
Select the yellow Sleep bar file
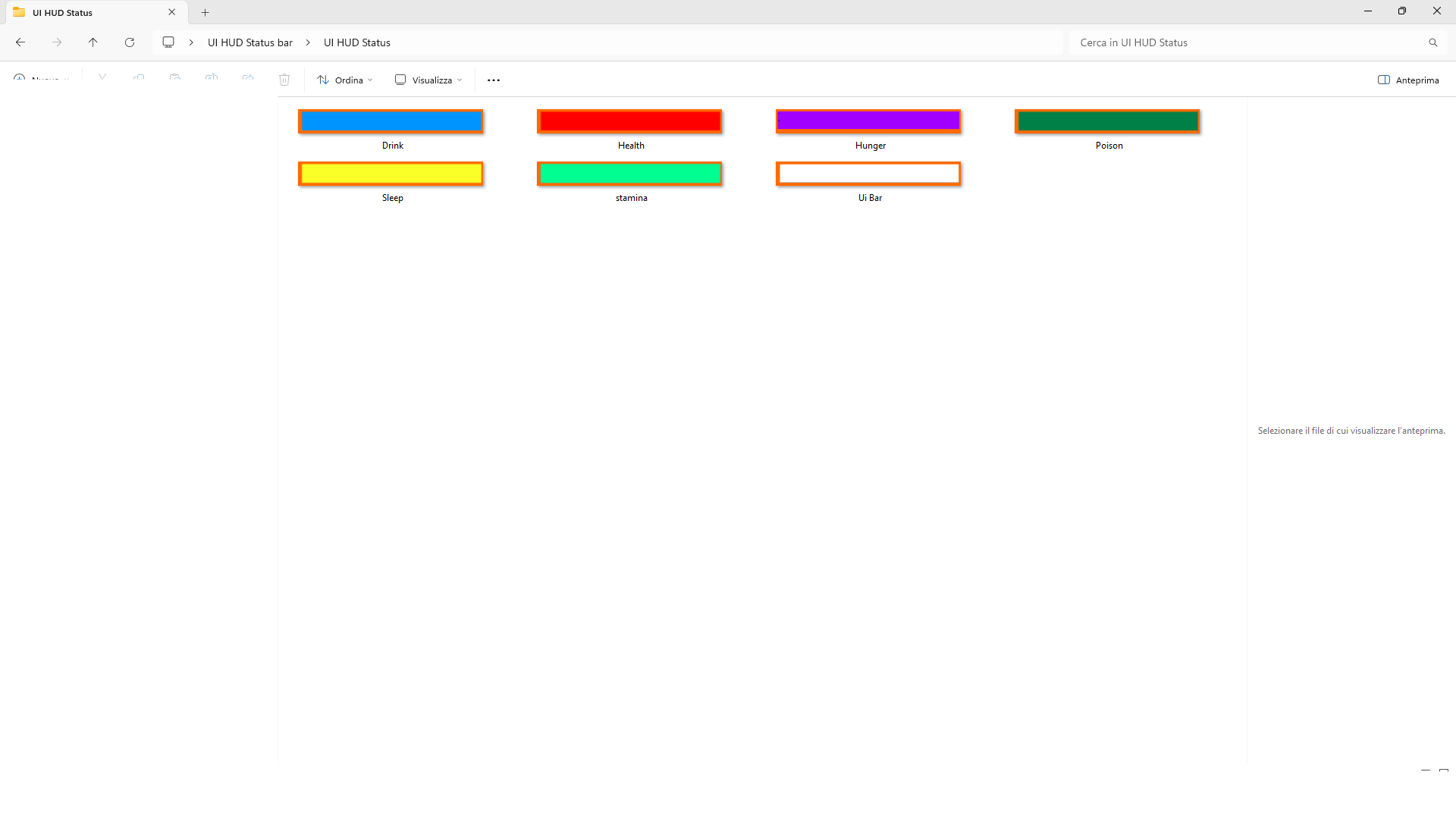coord(391,174)
